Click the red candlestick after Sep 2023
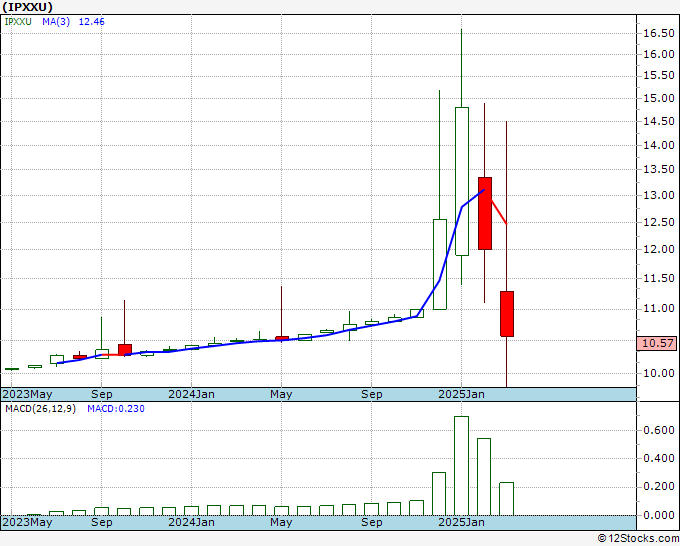 point(125,350)
